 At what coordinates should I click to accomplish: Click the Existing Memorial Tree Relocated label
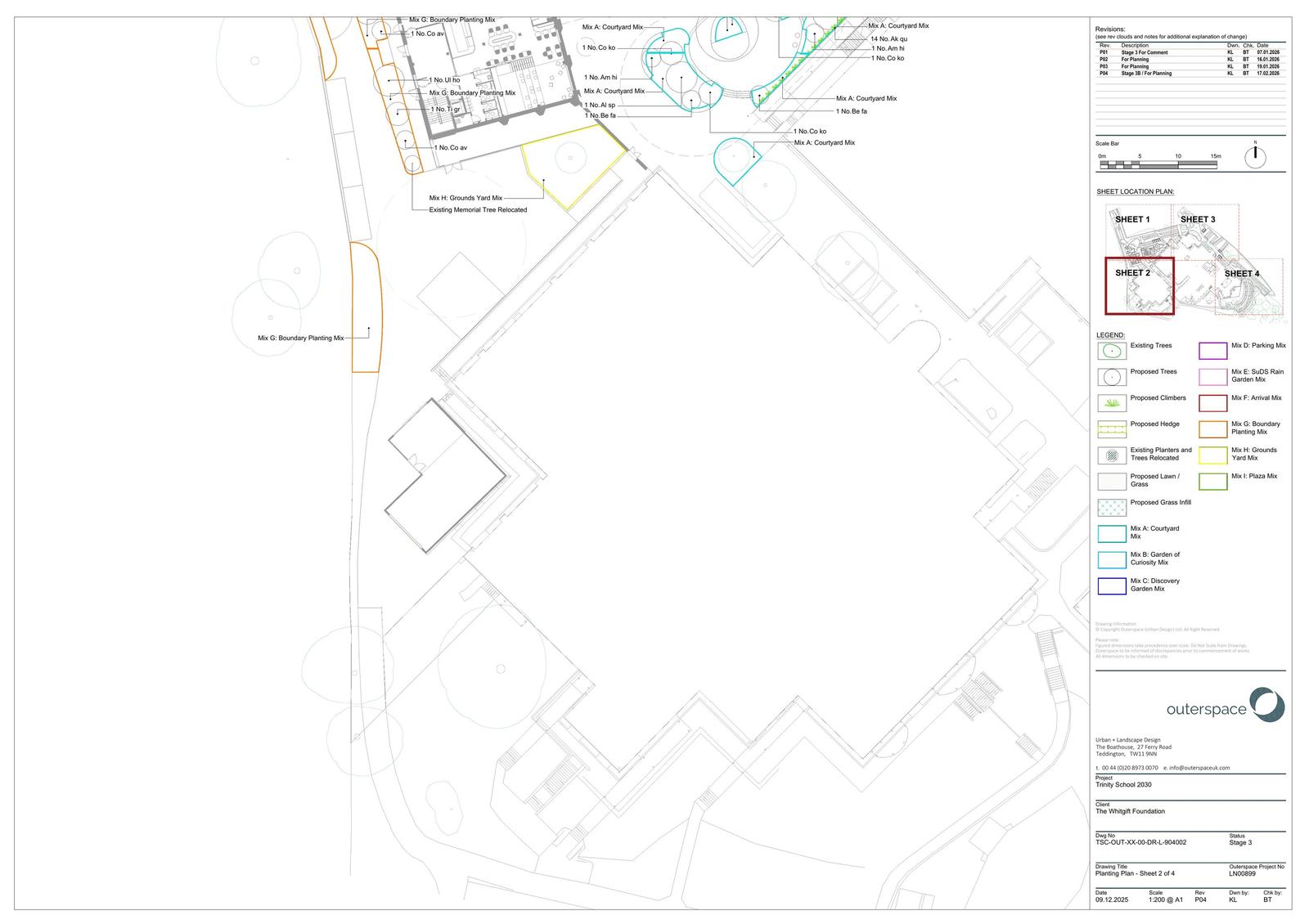coord(478,210)
